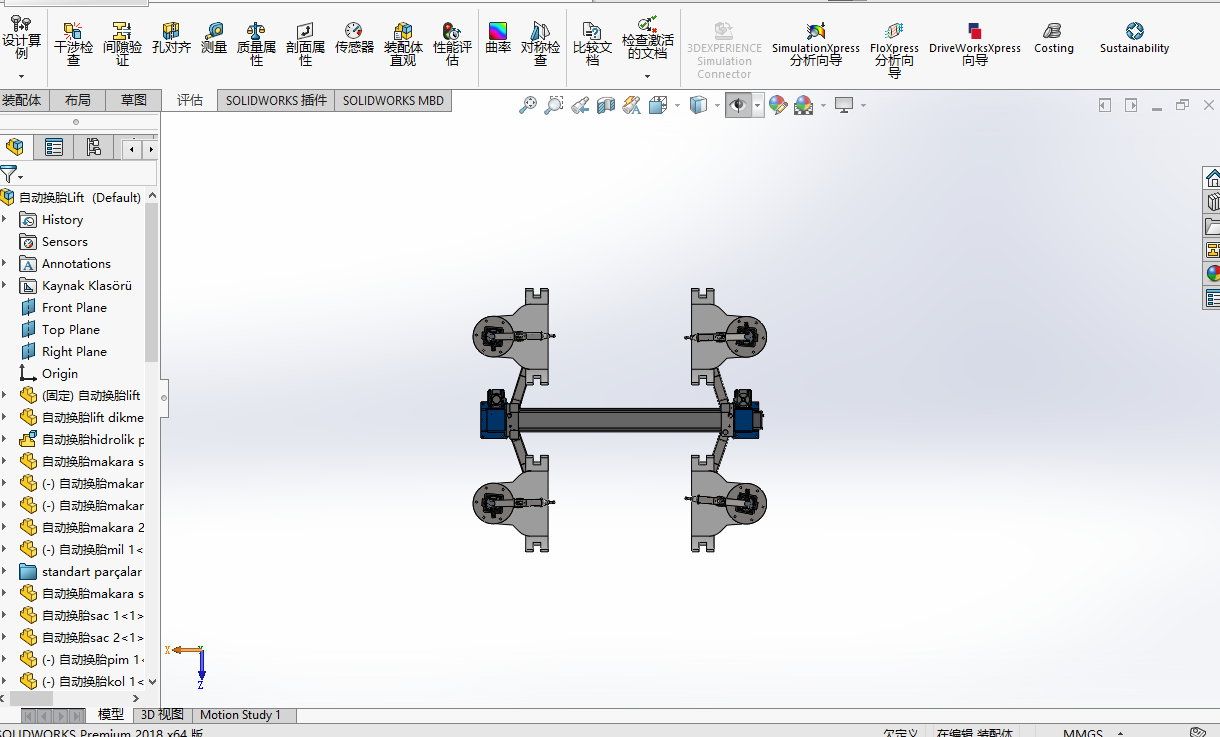This screenshot has height=737, width=1220.
Task: Select Top Plane in tree
Action: [x=70, y=329]
